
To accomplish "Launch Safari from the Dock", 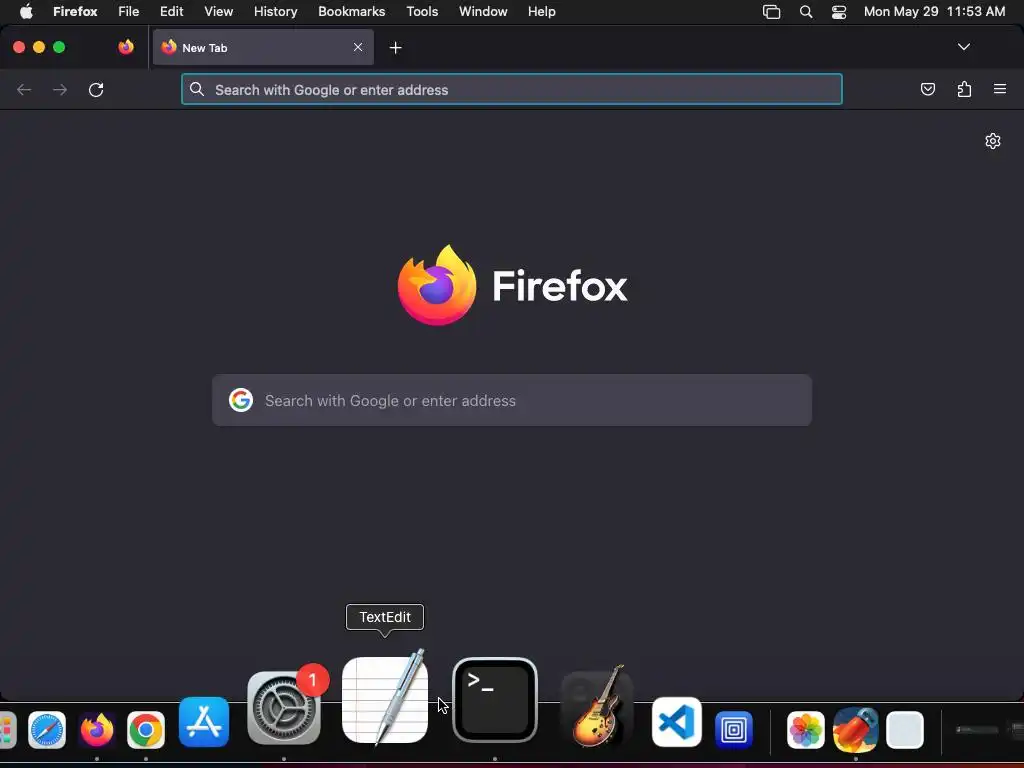I will [47, 729].
